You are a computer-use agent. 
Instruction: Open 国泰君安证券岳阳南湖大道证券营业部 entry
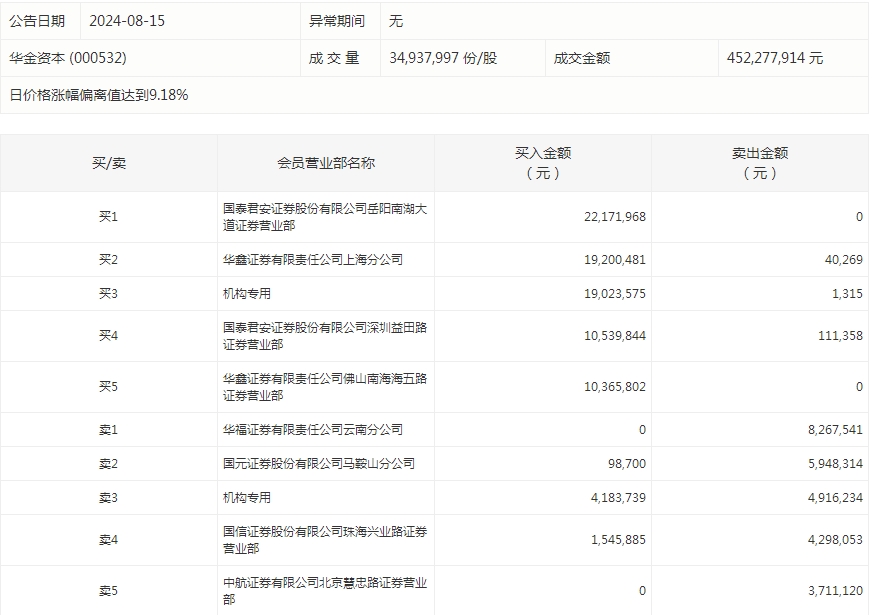[325, 217]
